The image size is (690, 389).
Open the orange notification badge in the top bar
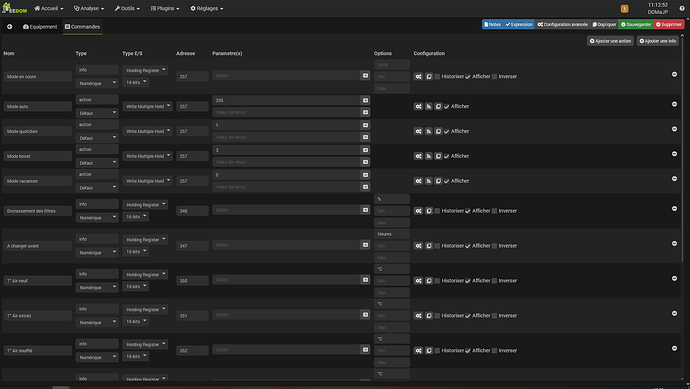tap(624, 9)
